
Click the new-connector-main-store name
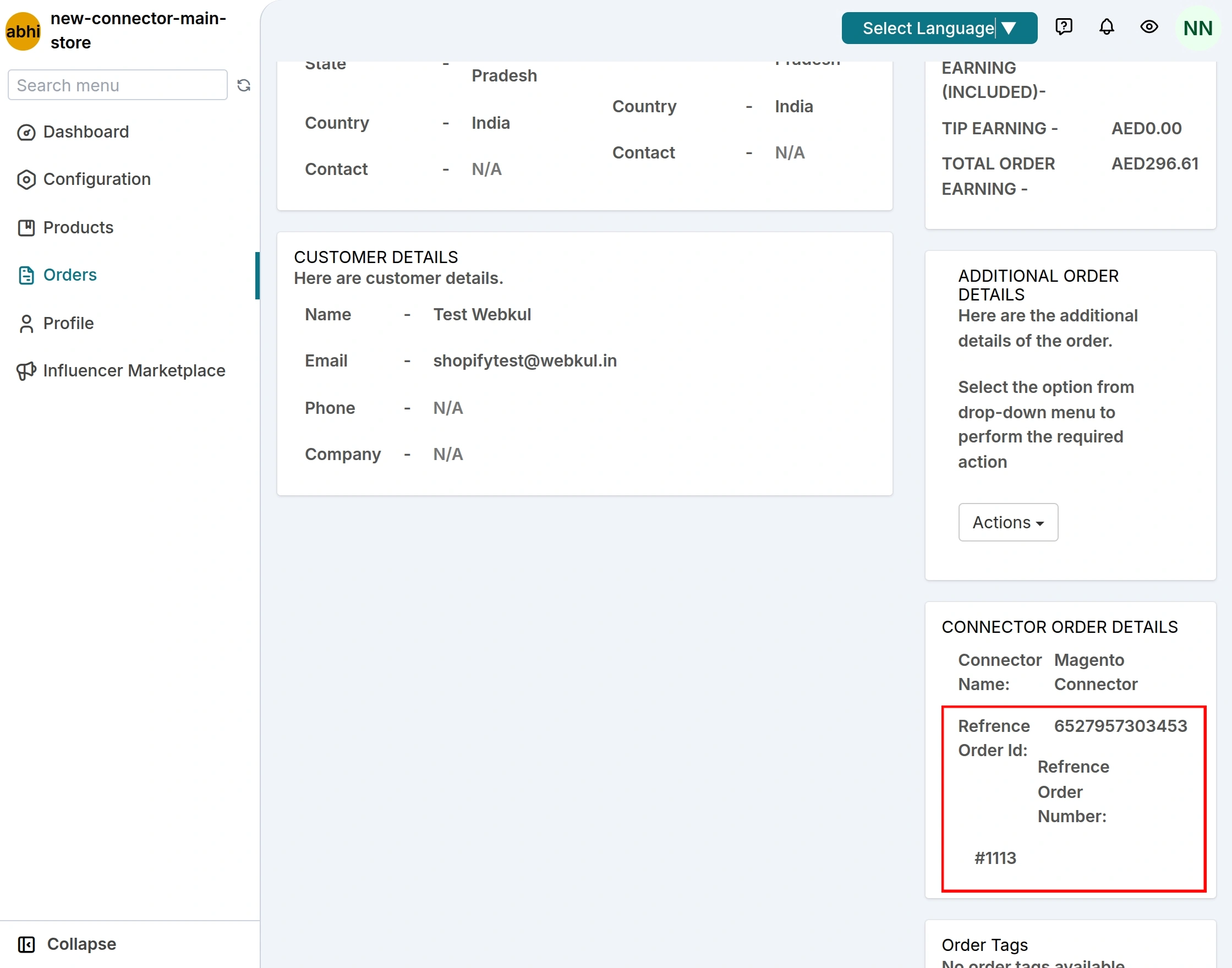click(x=138, y=31)
